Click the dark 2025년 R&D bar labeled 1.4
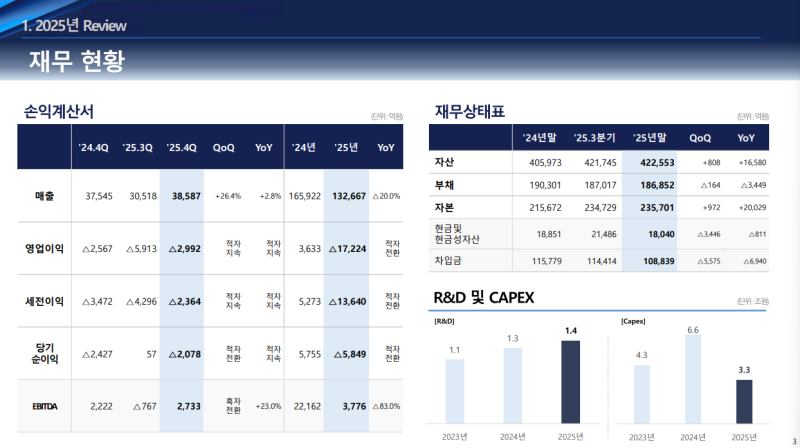 [x=571, y=381]
